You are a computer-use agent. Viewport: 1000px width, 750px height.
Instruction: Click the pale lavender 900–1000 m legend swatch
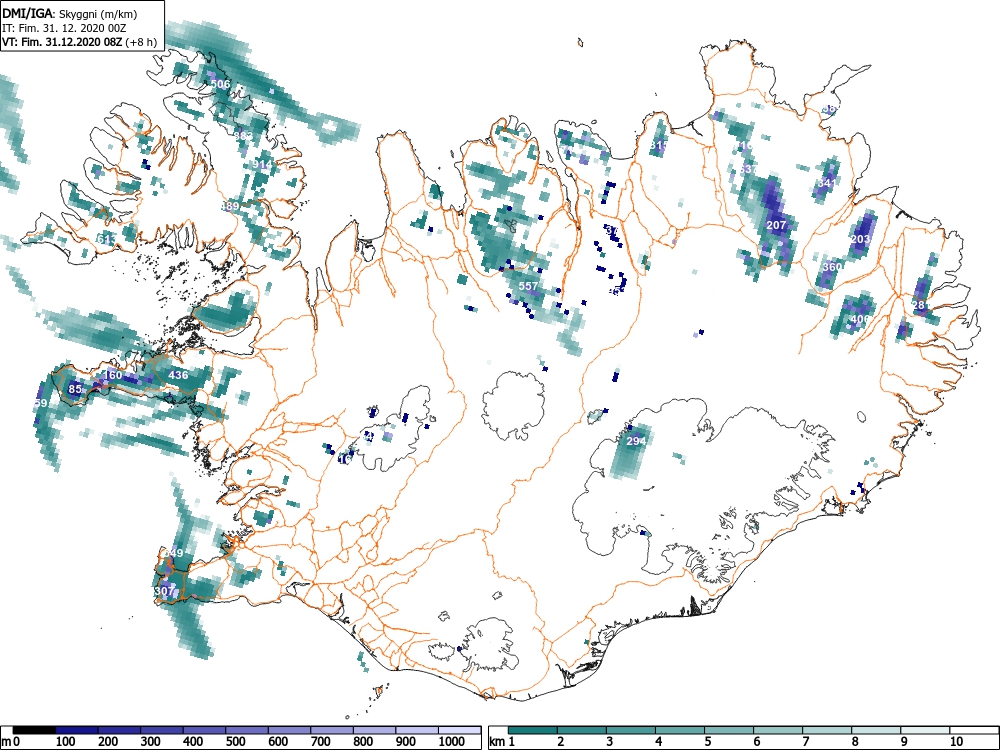click(417, 730)
